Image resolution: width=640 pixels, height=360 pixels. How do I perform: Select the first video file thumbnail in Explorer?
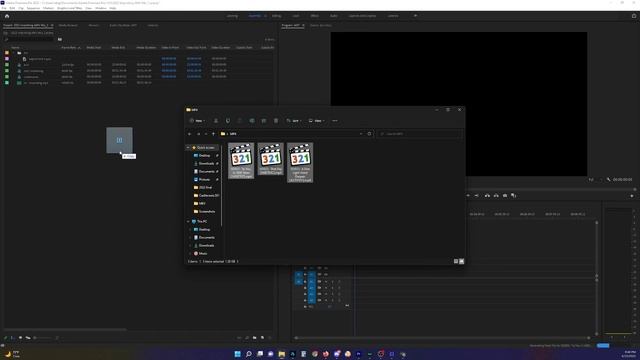tap(241, 160)
